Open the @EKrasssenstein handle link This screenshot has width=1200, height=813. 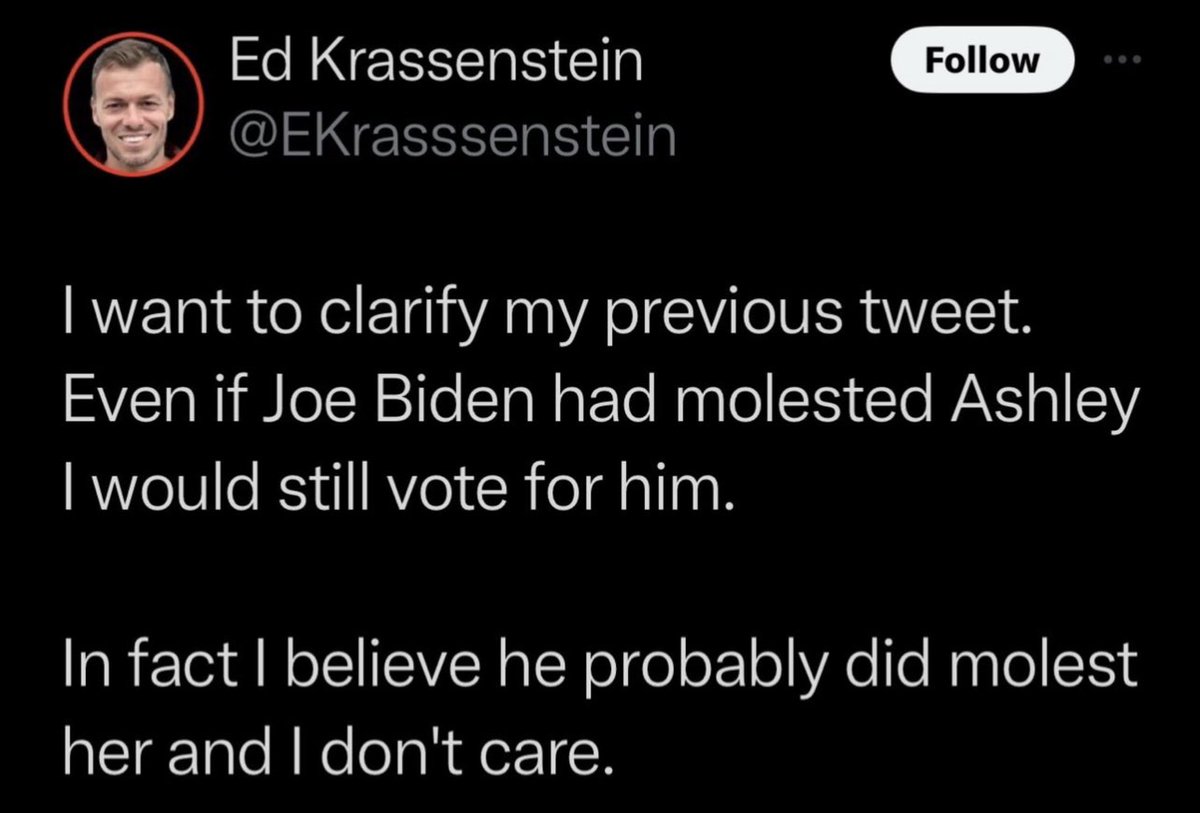452,137
